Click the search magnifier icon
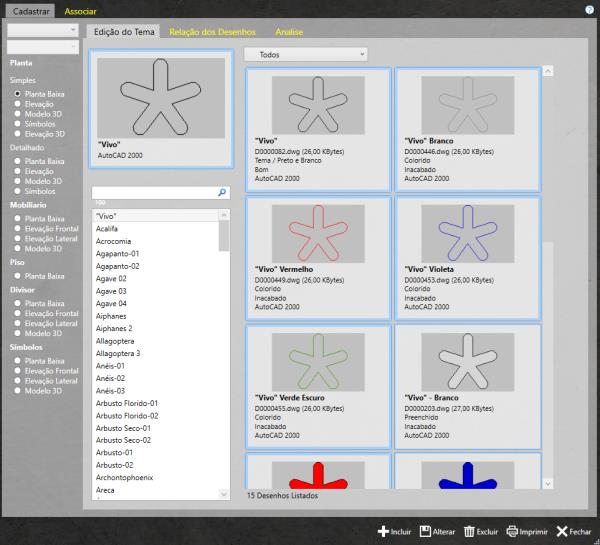Screen dimensions: 600x545 click(222, 192)
